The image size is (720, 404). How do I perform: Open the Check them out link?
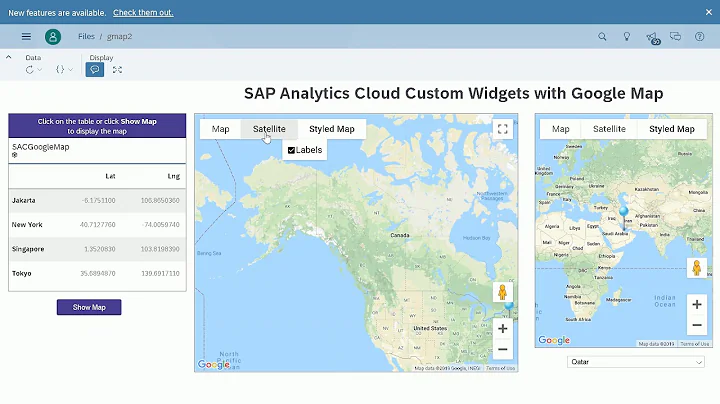pyautogui.click(x=143, y=12)
